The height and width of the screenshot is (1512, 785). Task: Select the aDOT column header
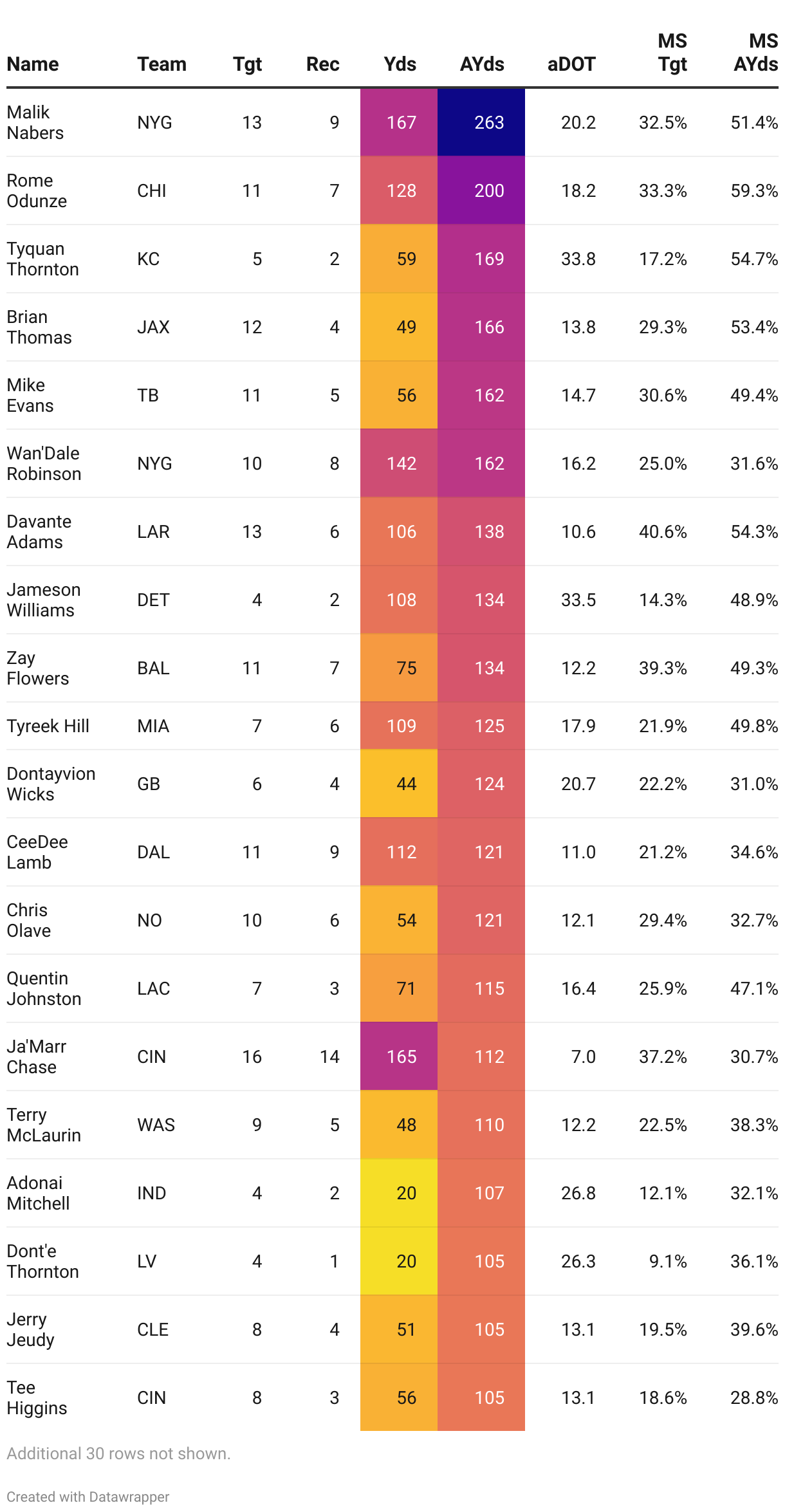[571, 64]
